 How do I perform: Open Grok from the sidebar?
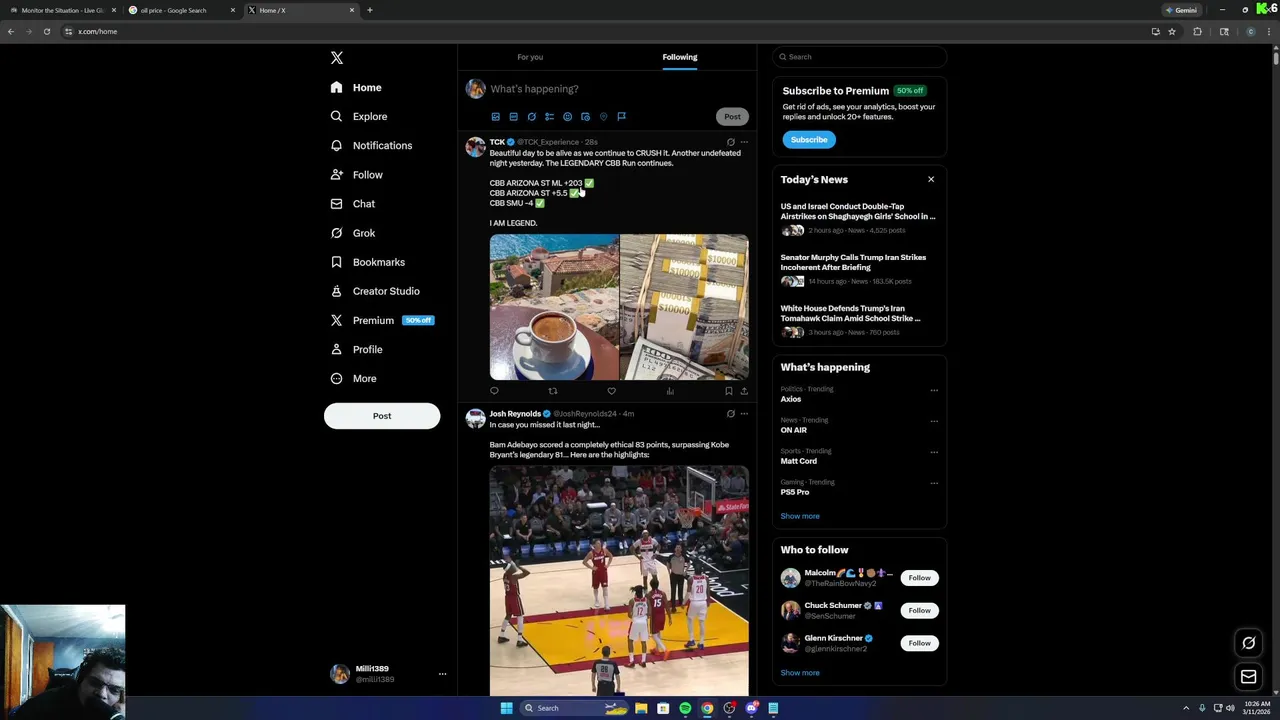pos(353,233)
